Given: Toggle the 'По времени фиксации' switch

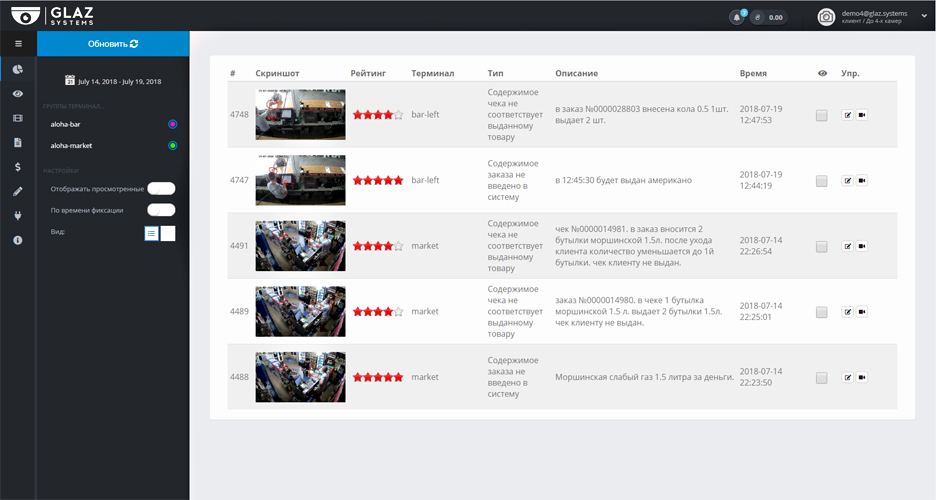Looking at the screenshot, I should [161, 210].
